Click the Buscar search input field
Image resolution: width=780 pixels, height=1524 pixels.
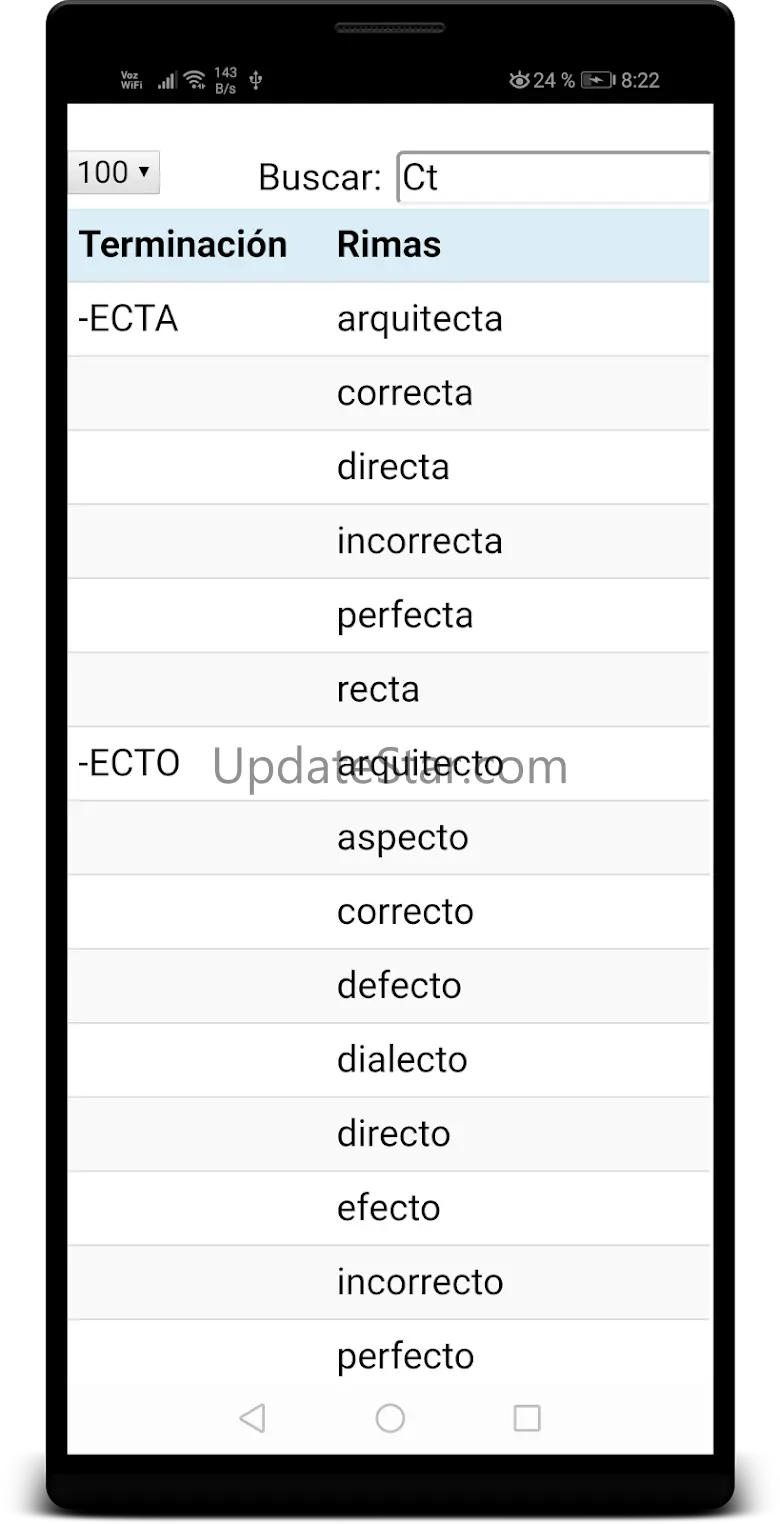coord(553,178)
